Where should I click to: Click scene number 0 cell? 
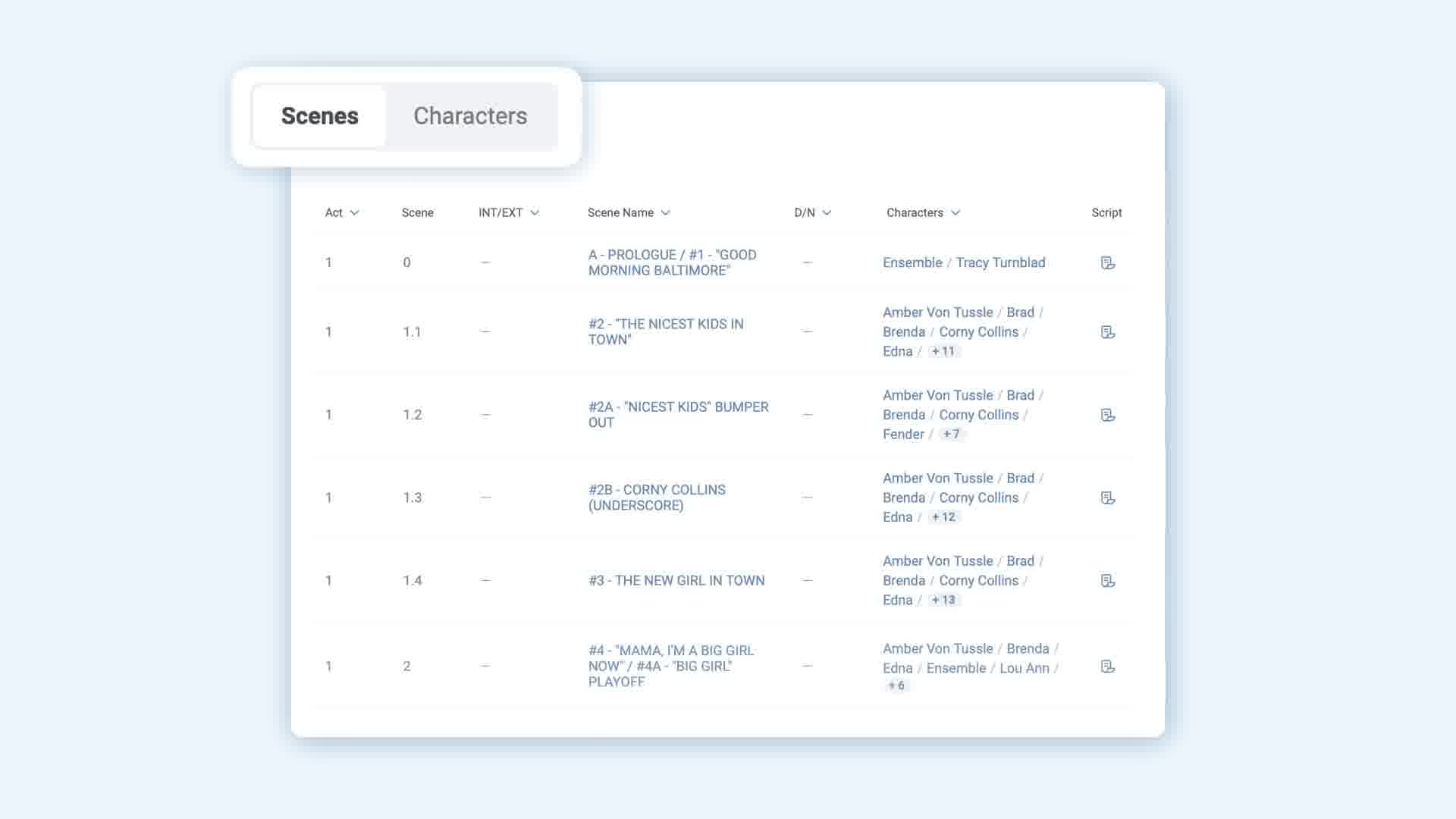click(x=406, y=262)
